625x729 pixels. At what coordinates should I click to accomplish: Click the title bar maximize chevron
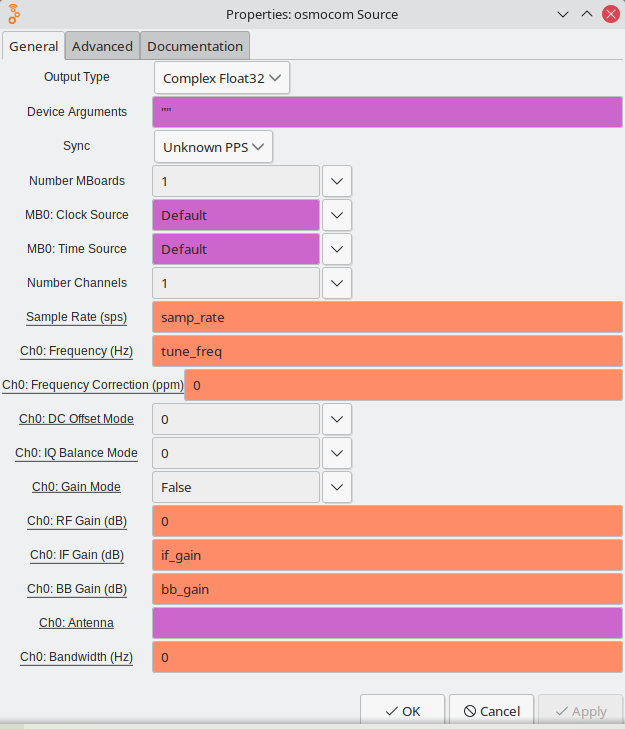coord(587,14)
